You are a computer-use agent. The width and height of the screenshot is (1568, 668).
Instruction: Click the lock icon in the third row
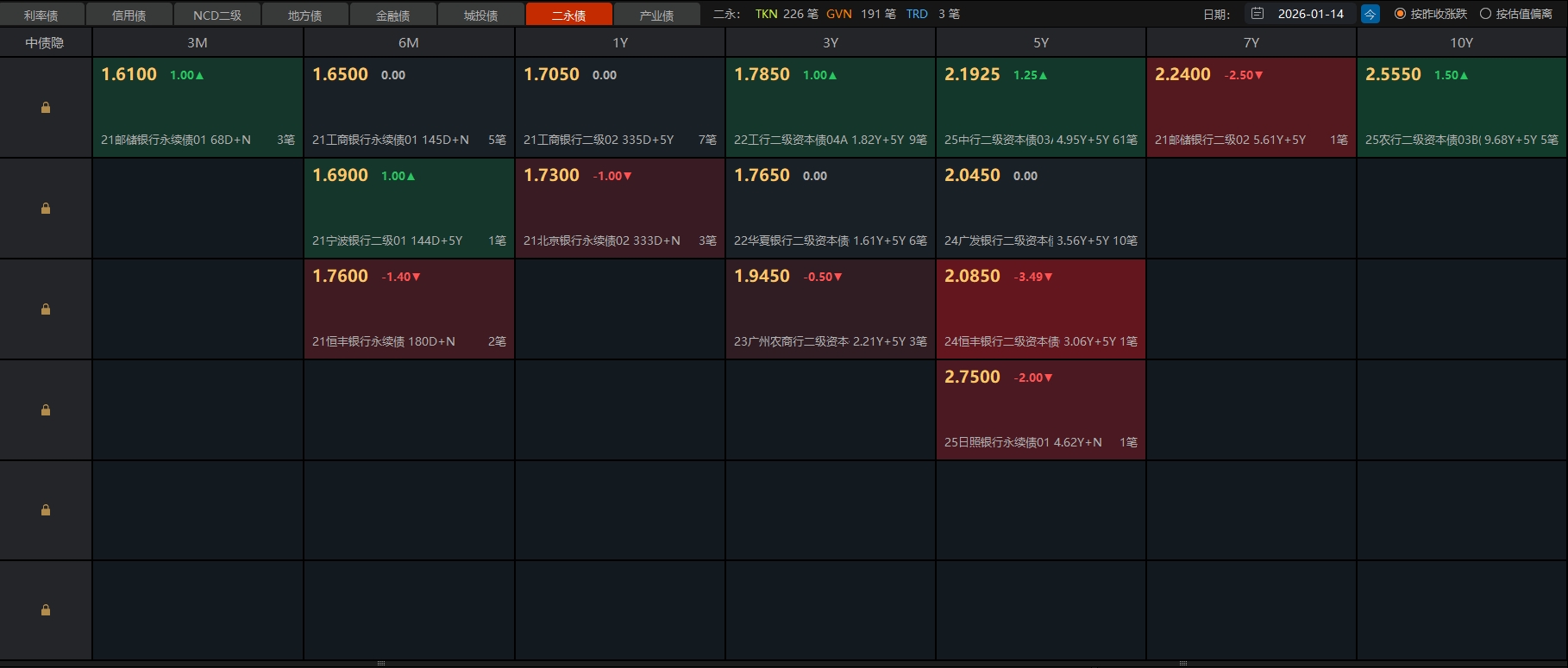[46, 309]
